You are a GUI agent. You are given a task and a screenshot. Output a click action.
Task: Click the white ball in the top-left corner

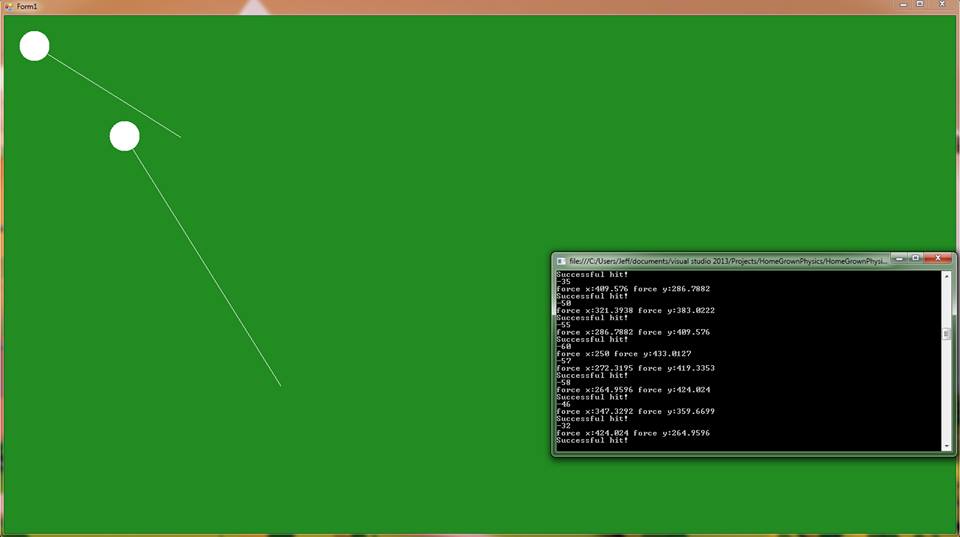35,46
